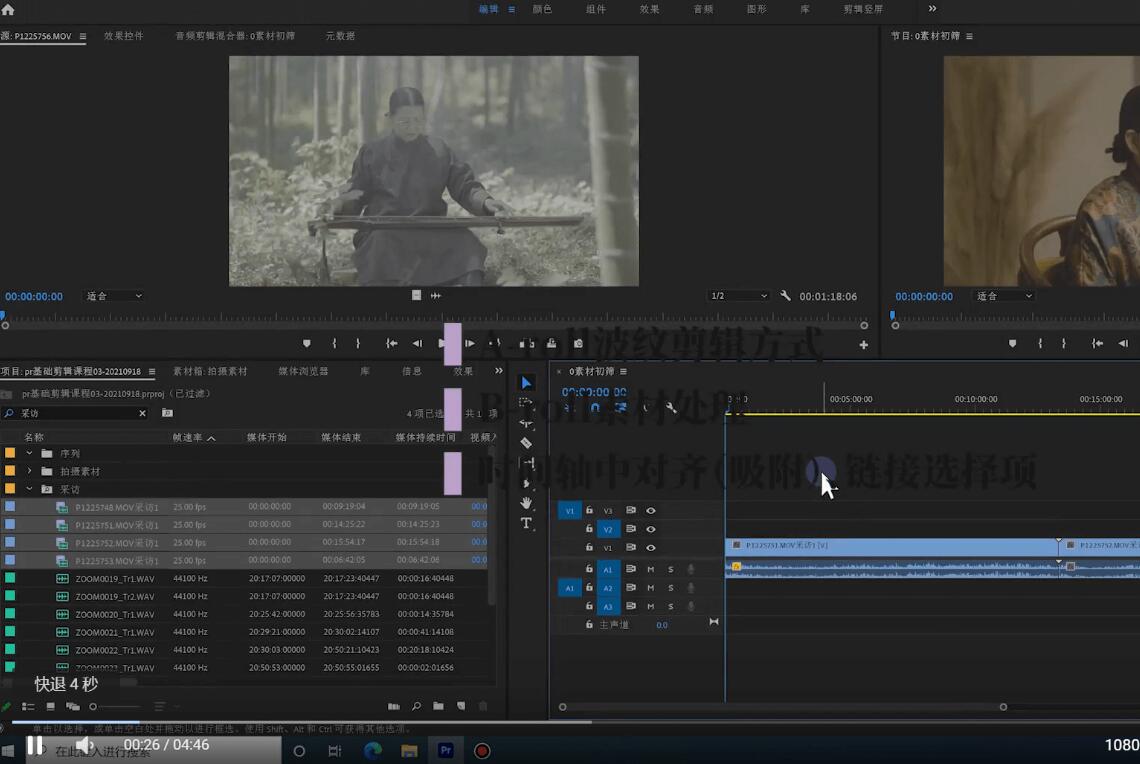The width and height of the screenshot is (1140, 764).
Task: Open source monitor 1/2 resolution dropdown
Action: coord(738,296)
